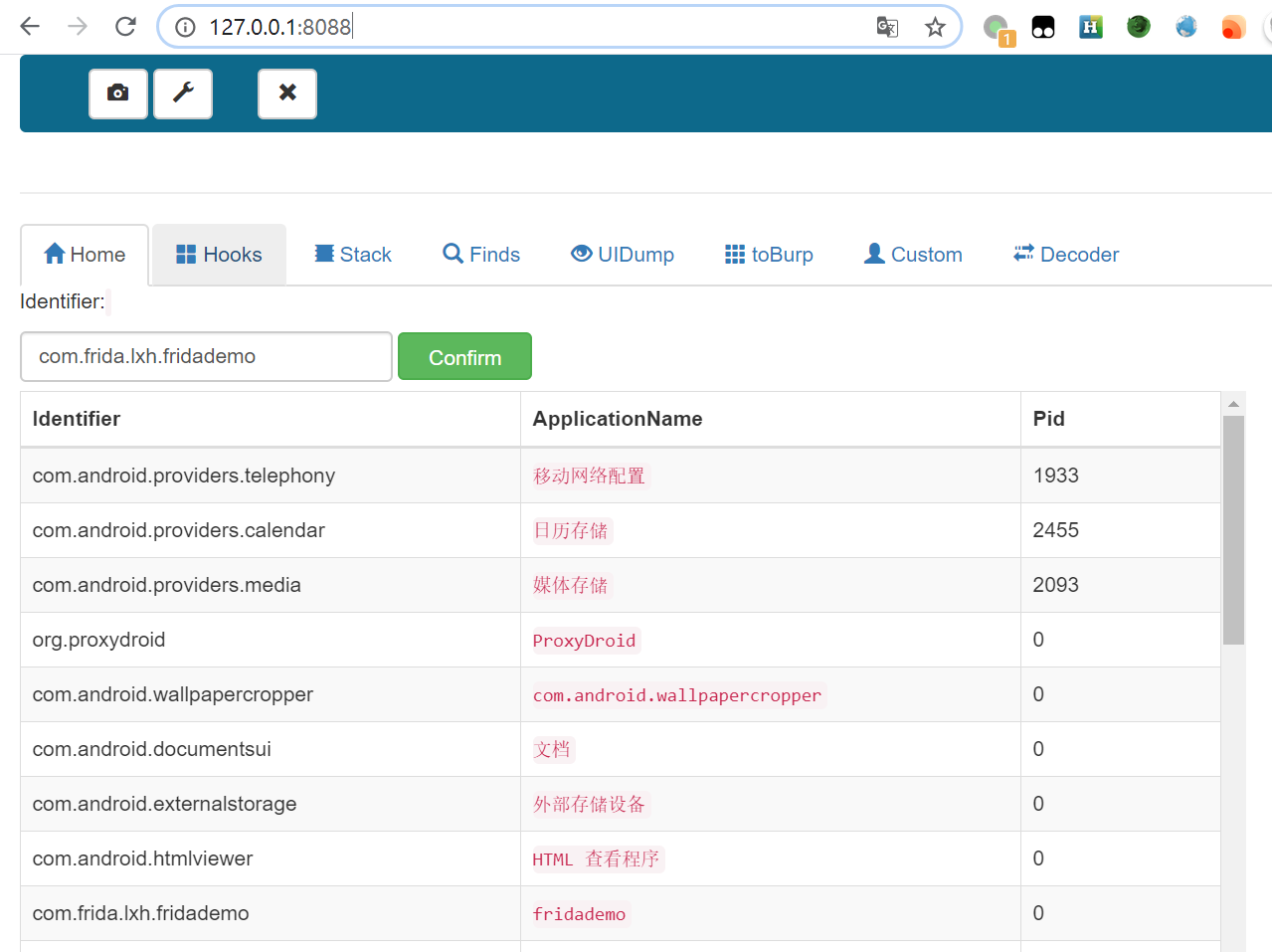Open the toBurp tab
1272x952 pixels.
769,255
